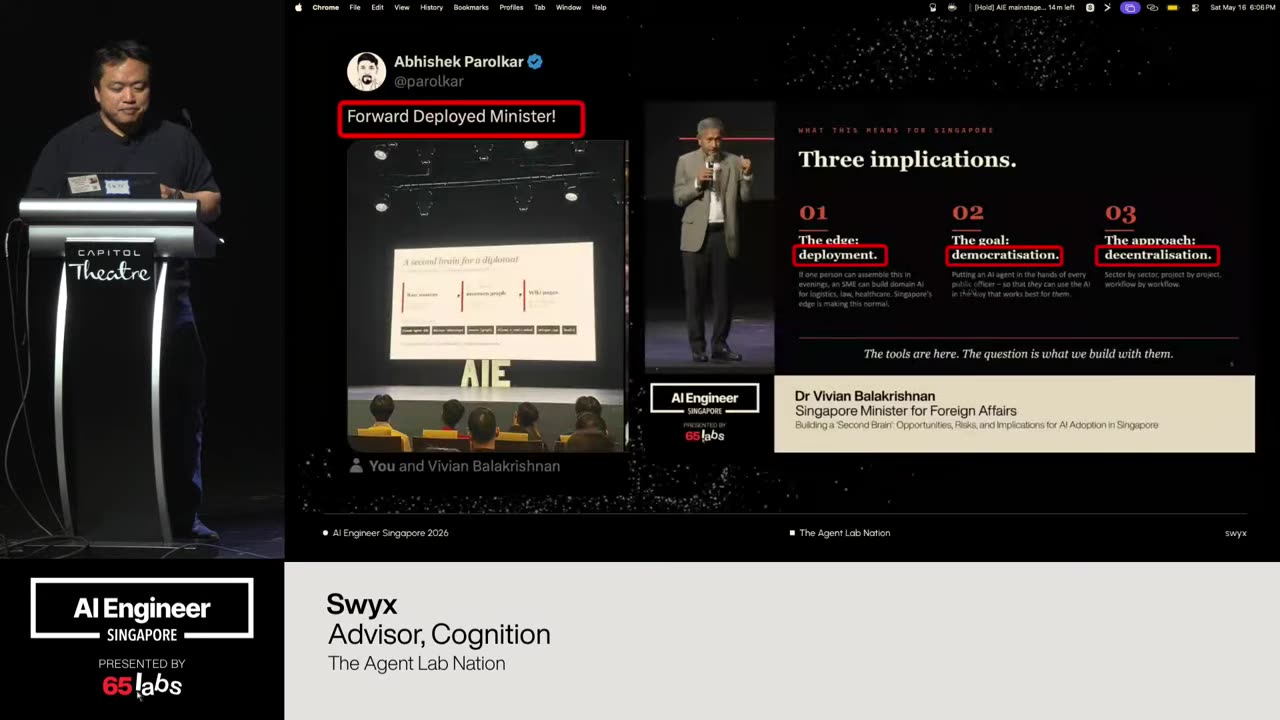Click the Abhishek Parolkar name

point(458,62)
